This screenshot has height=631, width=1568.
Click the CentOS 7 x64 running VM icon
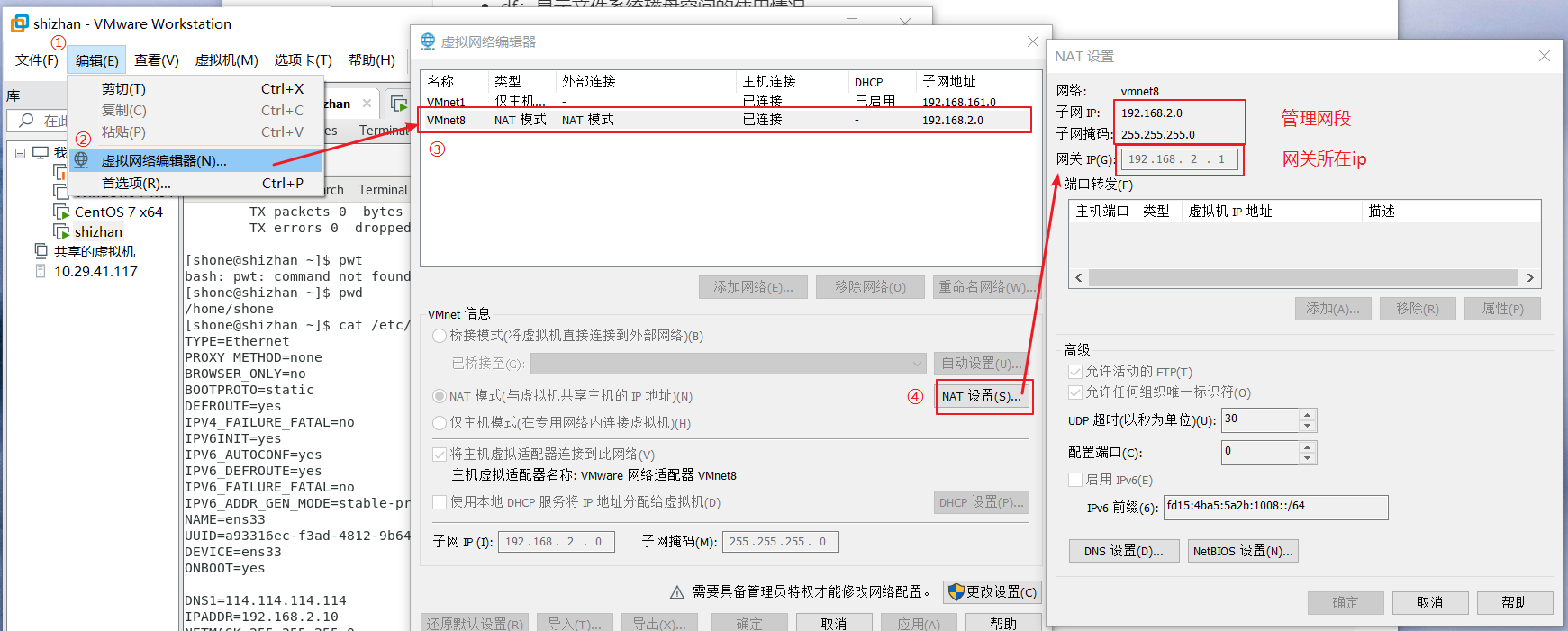pyautogui.click(x=61, y=212)
